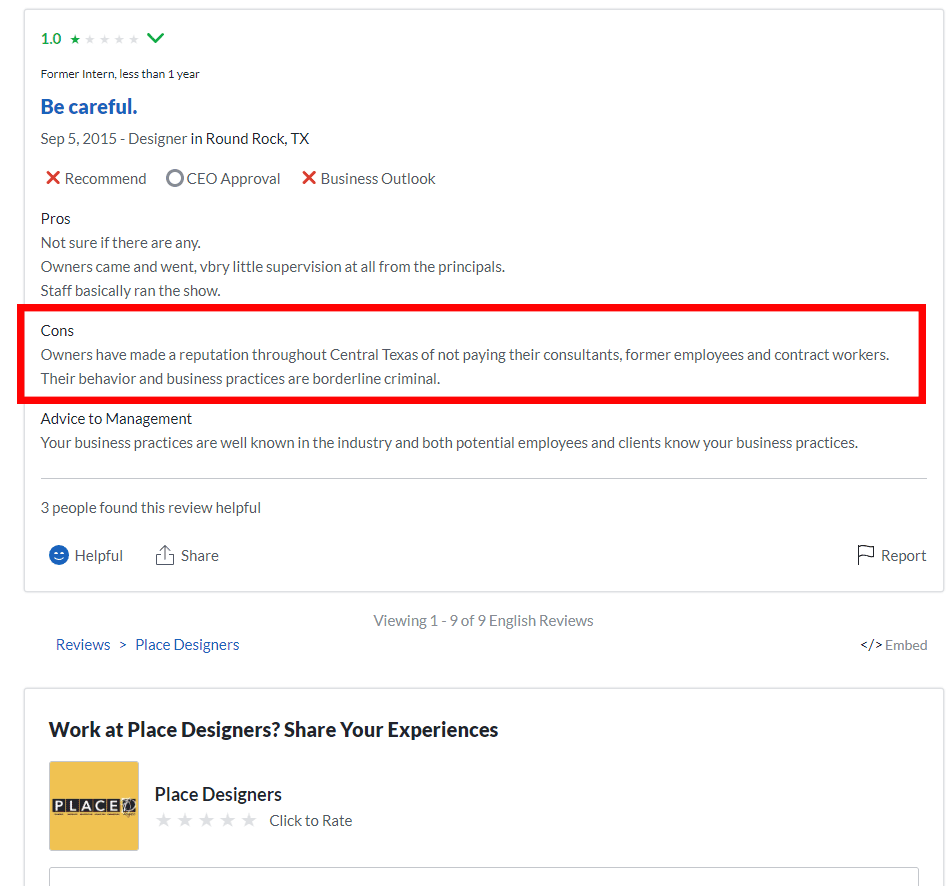Click the CEO Approval circle icon
The image size is (952, 886).
174,178
